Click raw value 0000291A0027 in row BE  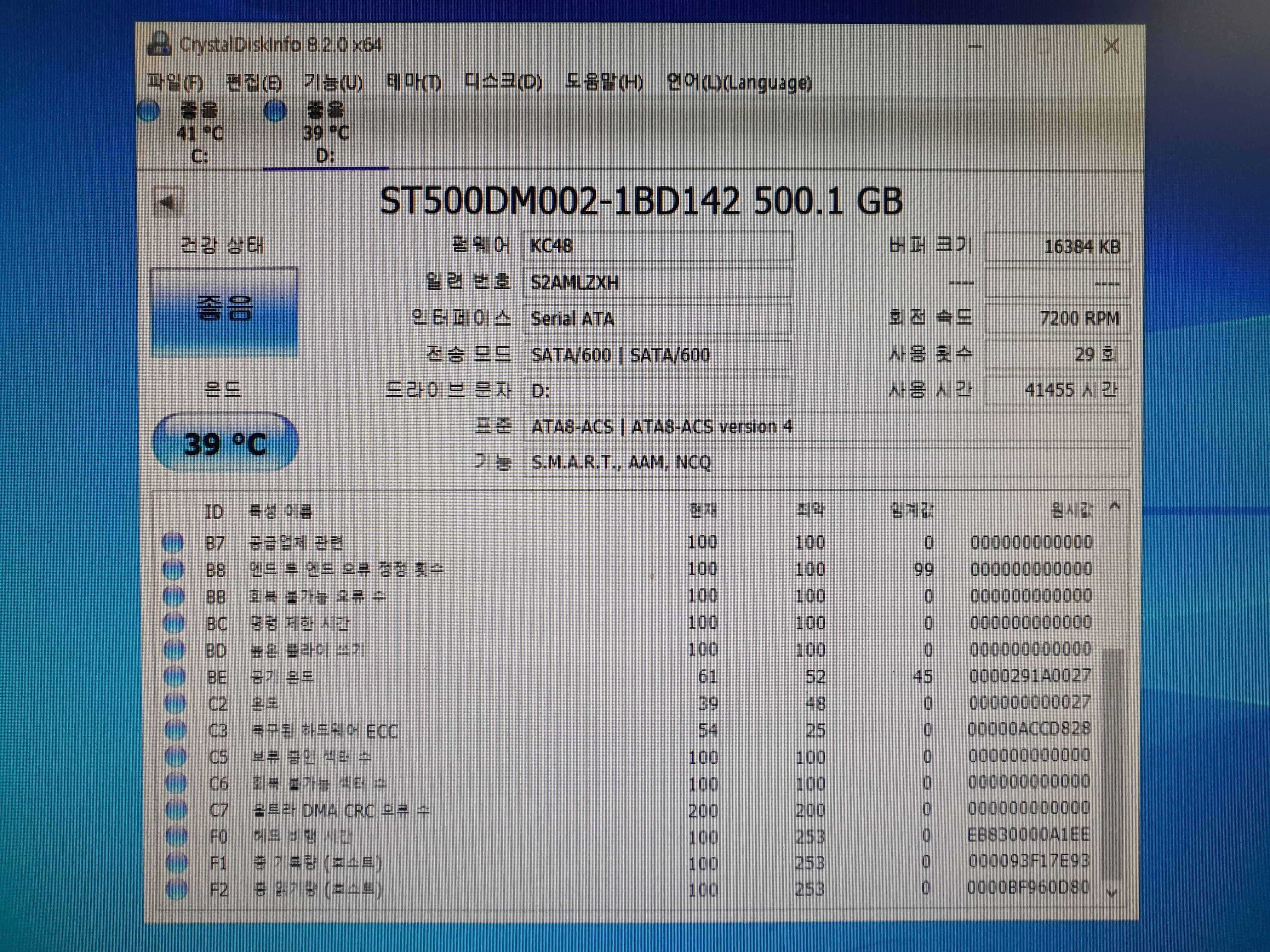point(1030,676)
